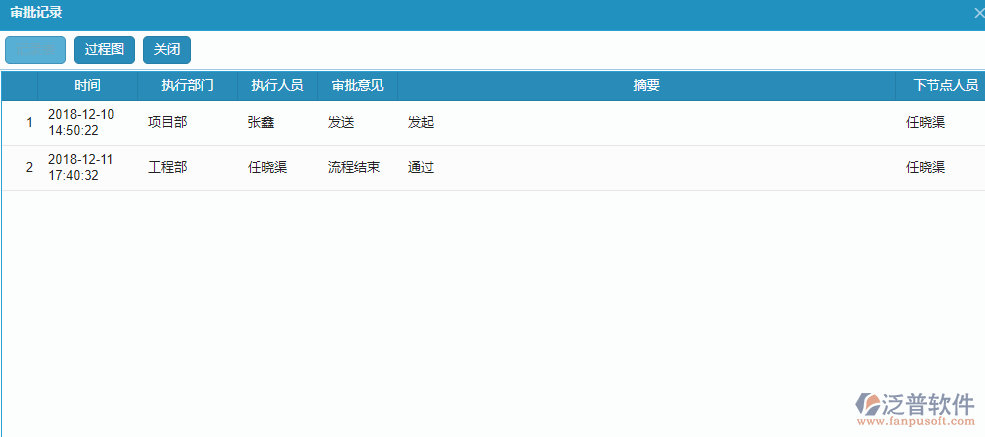Click the 工程部 department cell
The image size is (985, 437).
(x=168, y=168)
